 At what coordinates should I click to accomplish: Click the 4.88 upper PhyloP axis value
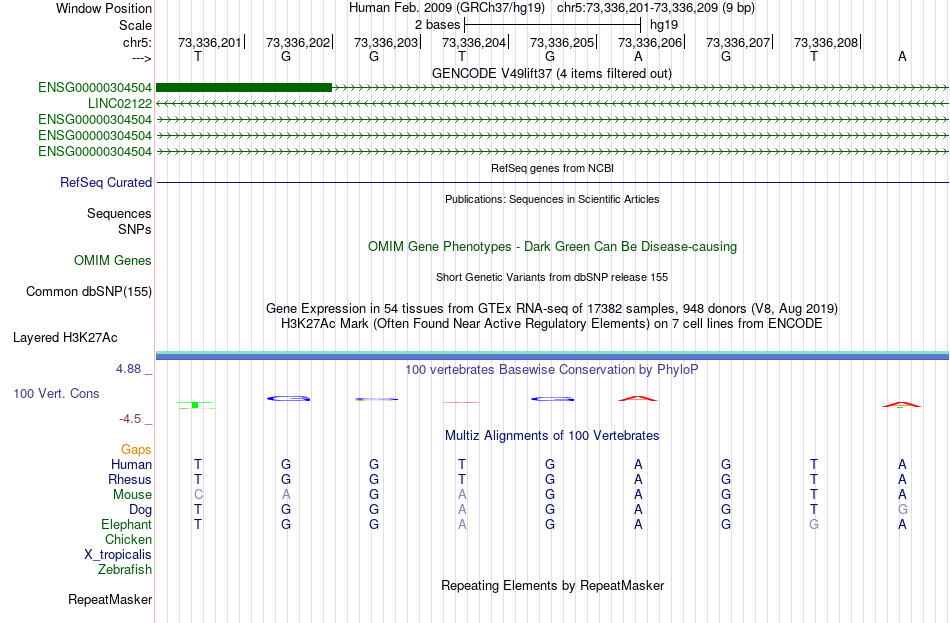128,369
